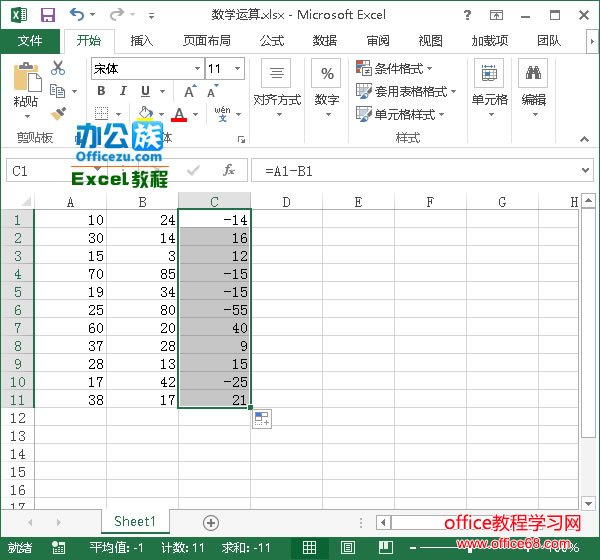Viewport: 600px width, 560px height.
Task: Open the font size 11 dropdown
Action: 237,69
